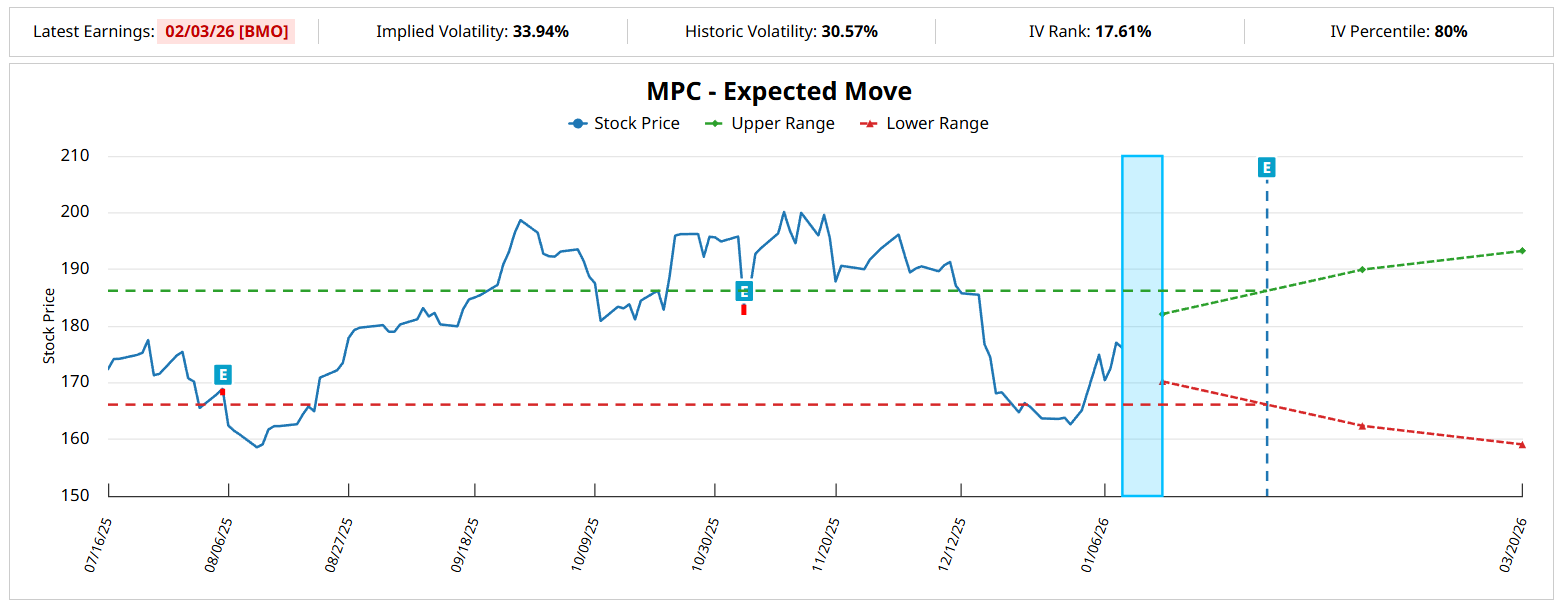Click the August earnings E marker

pyautogui.click(x=223, y=375)
